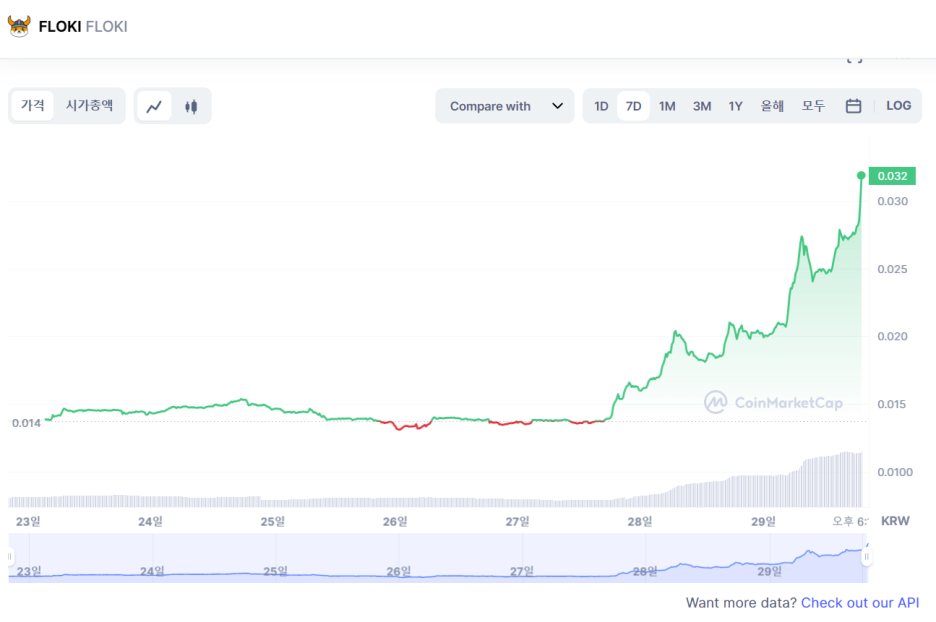Click the 0.0100 y-axis value
The width and height of the screenshot is (936, 622).
tap(895, 472)
